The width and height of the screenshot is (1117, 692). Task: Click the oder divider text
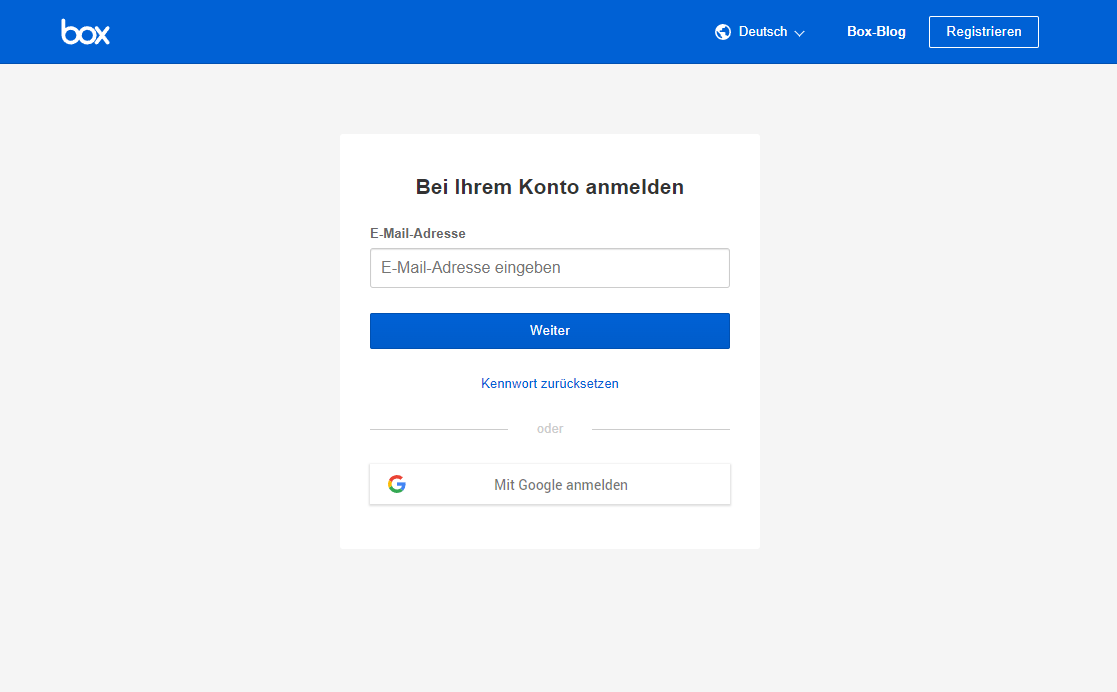pos(550,429)
